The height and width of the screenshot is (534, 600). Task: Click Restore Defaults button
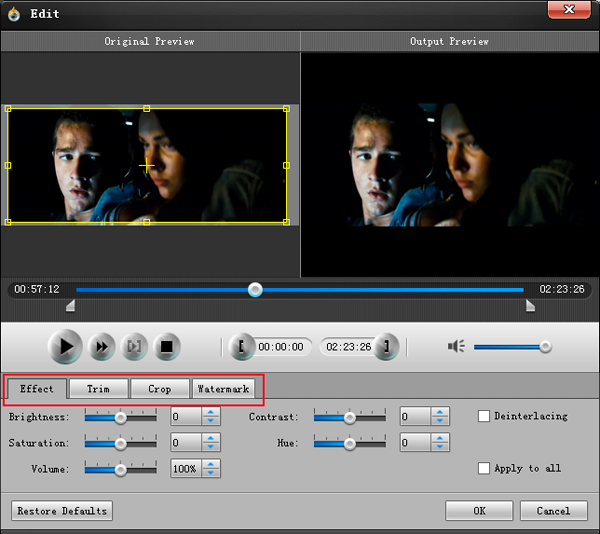point(62,511)
